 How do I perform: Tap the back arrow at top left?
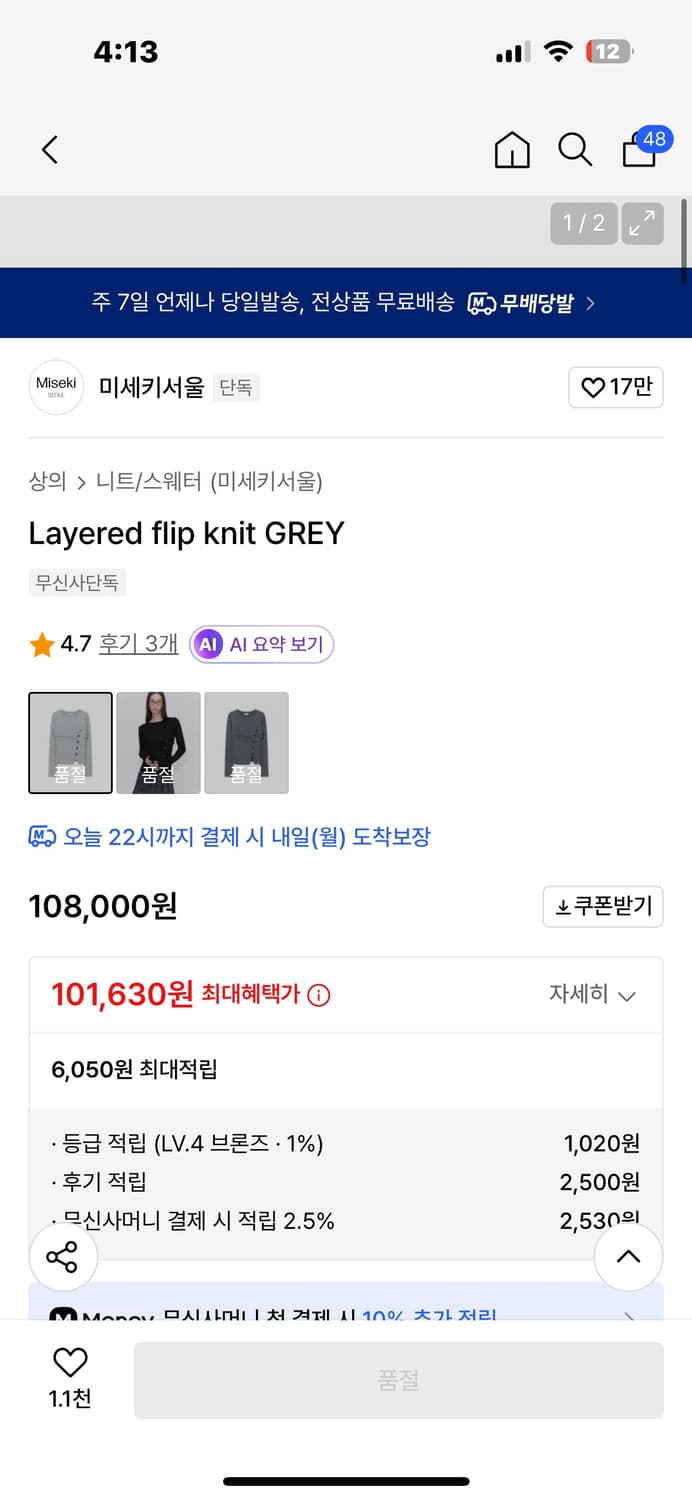click(50, 148)
